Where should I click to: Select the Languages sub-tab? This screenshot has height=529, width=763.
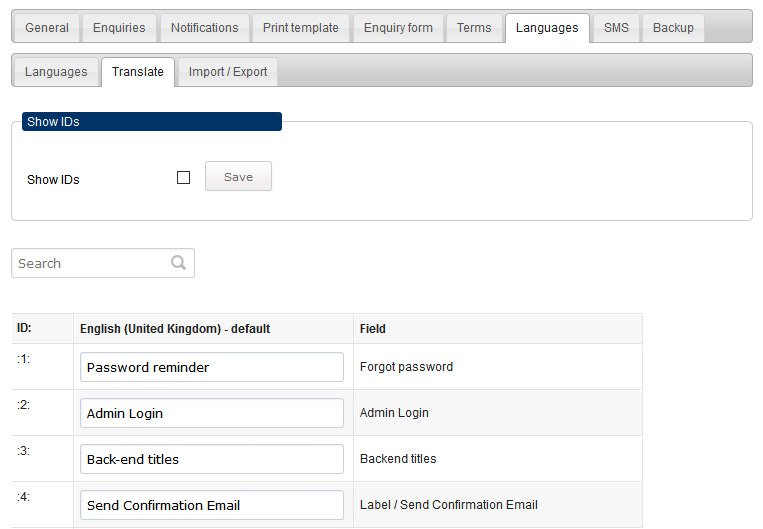[56, 72]
